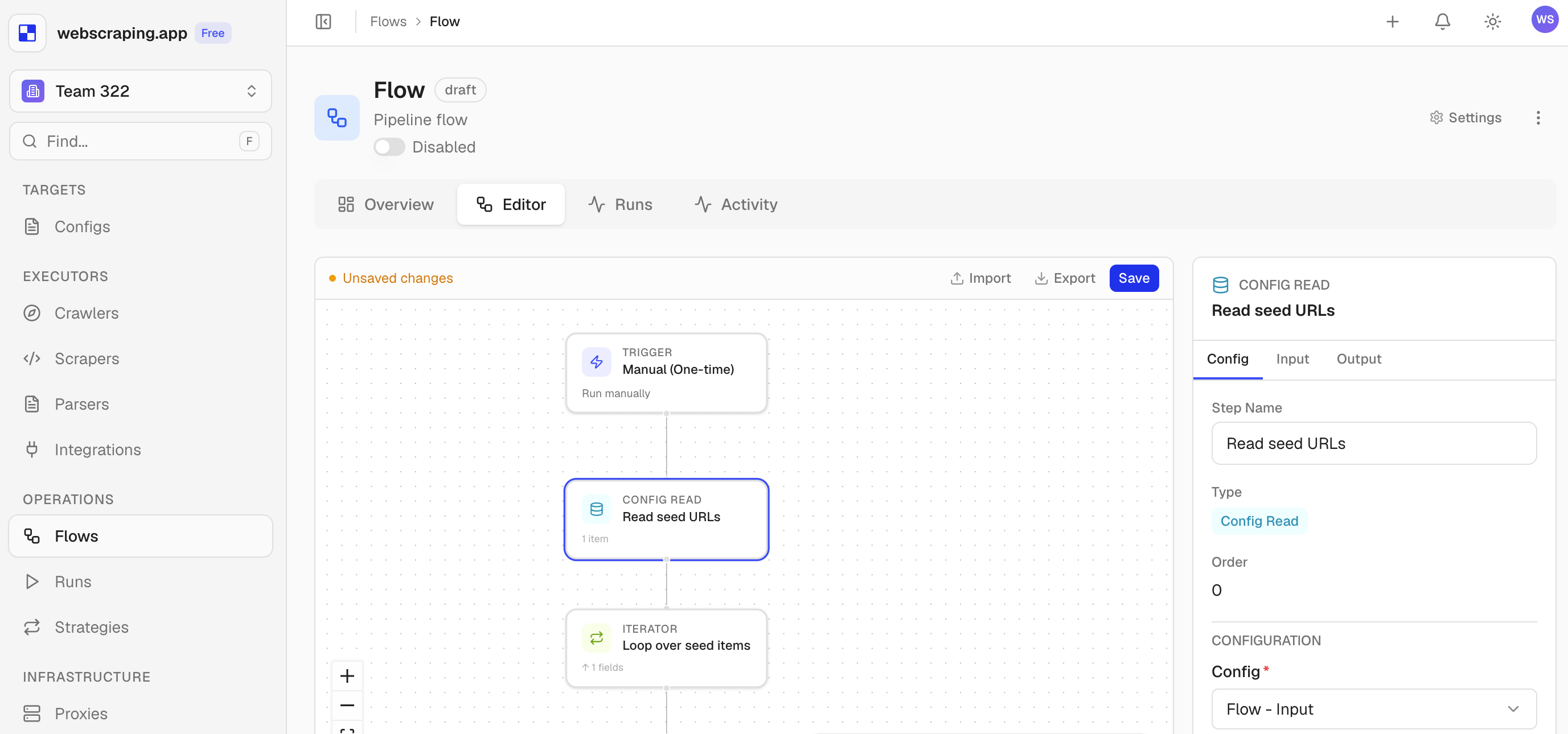Screen dimensions: 1568x734
Task: Switch to light/dark theme with the sun icon
Action: tap(1492, 21)
